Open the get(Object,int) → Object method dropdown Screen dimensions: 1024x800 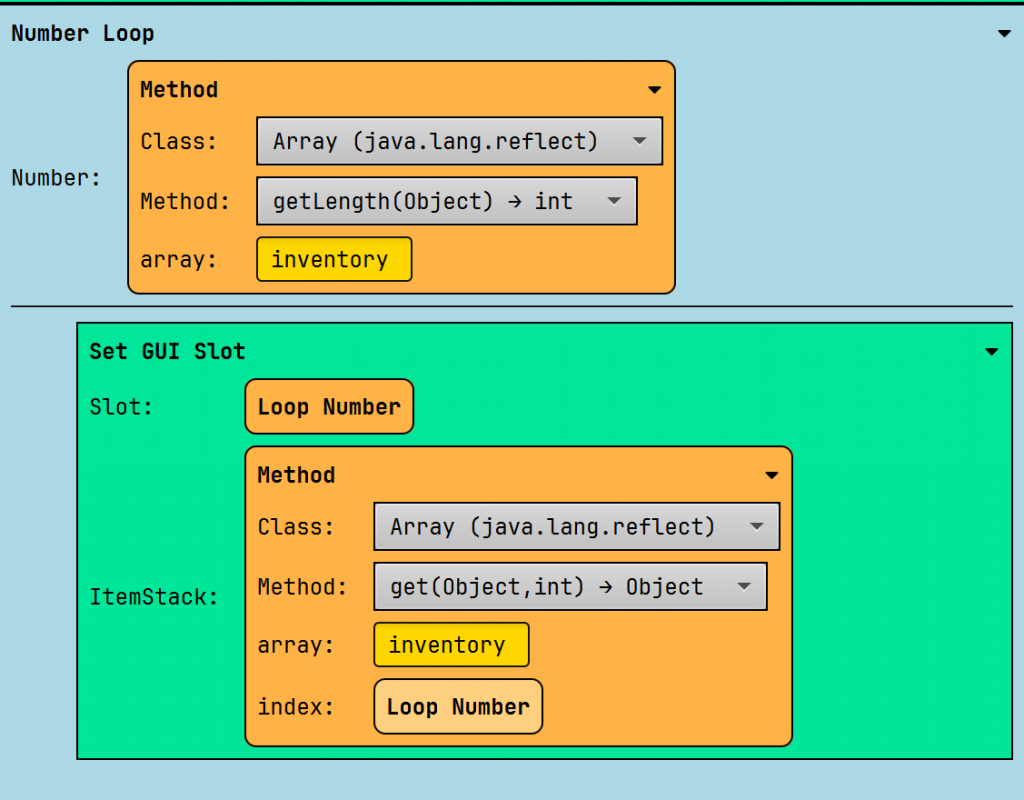coord(570,588)
